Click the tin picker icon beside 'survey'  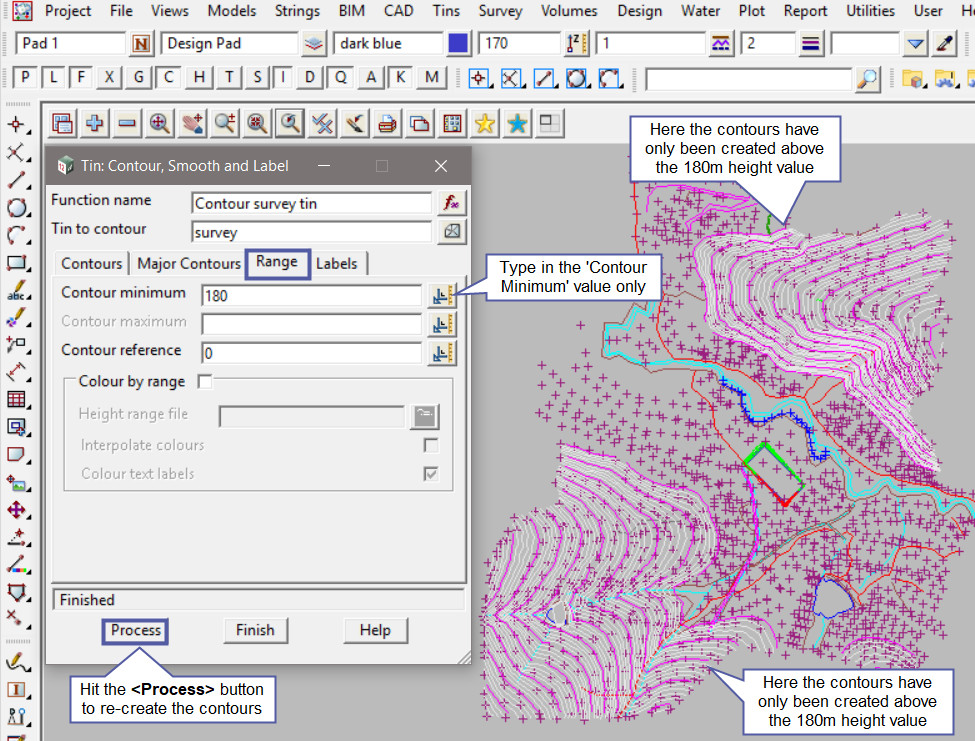point(450,232)
